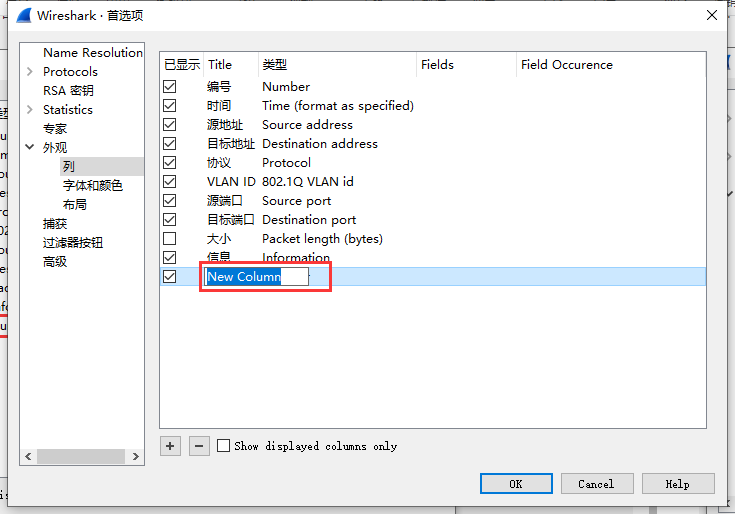This screenshot has height=514, width=735.
Task: Expand the Statistics tree node
Action: [x=30, y=109]
